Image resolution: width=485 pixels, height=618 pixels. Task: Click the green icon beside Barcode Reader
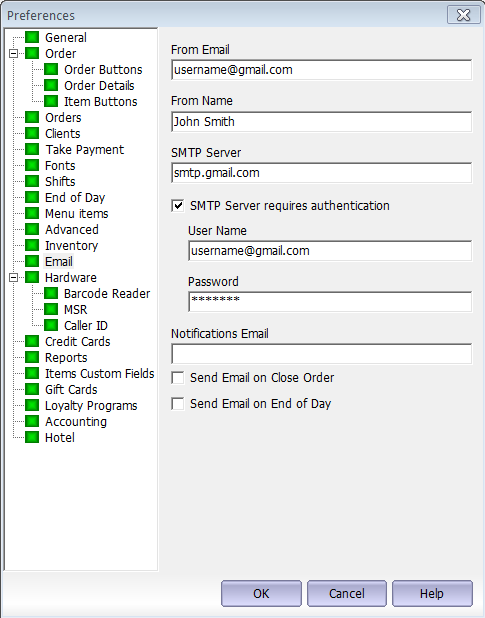[x=51, y=293]
